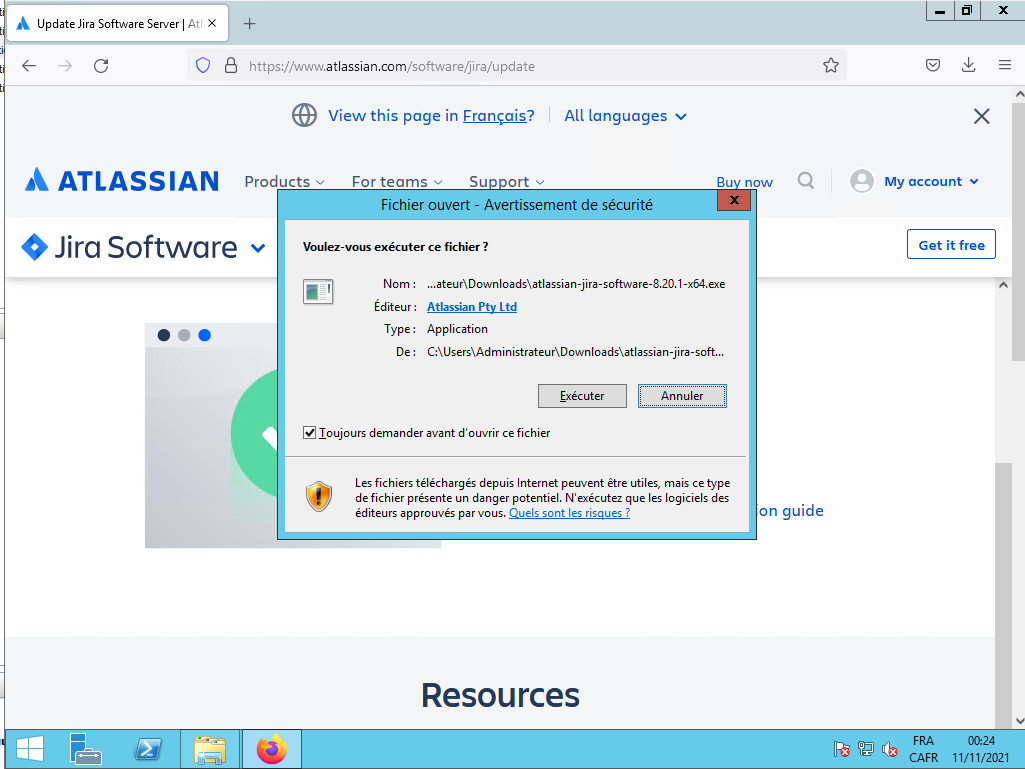Click the yellow security shield icon

(318, 496)
